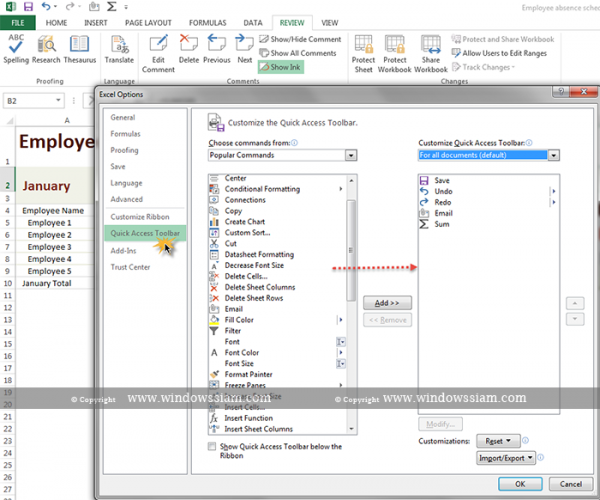This screenshot has width=600, height=500.
Task: Click Show/Hide Comment
Action: (x=300, y=39)
